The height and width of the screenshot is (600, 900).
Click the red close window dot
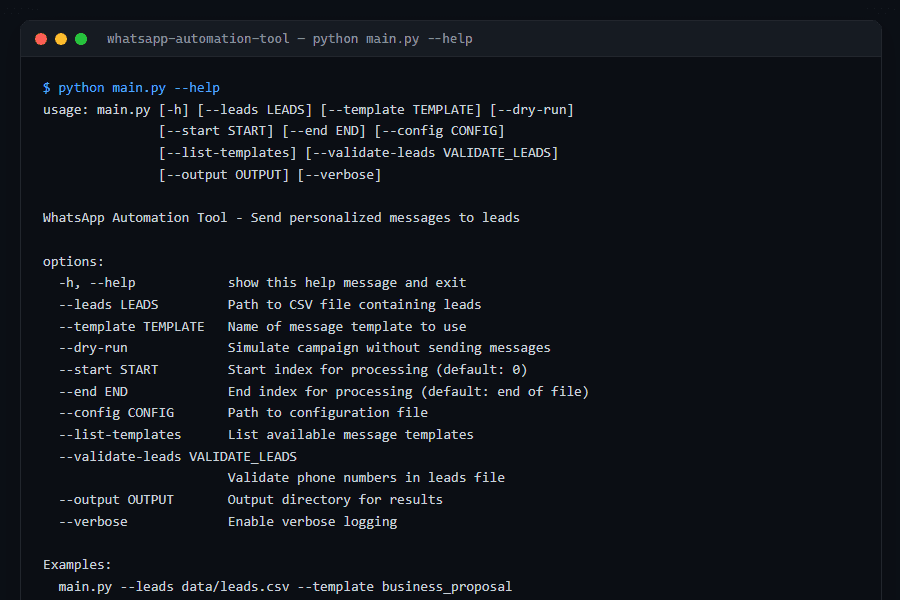coord(41,39)
